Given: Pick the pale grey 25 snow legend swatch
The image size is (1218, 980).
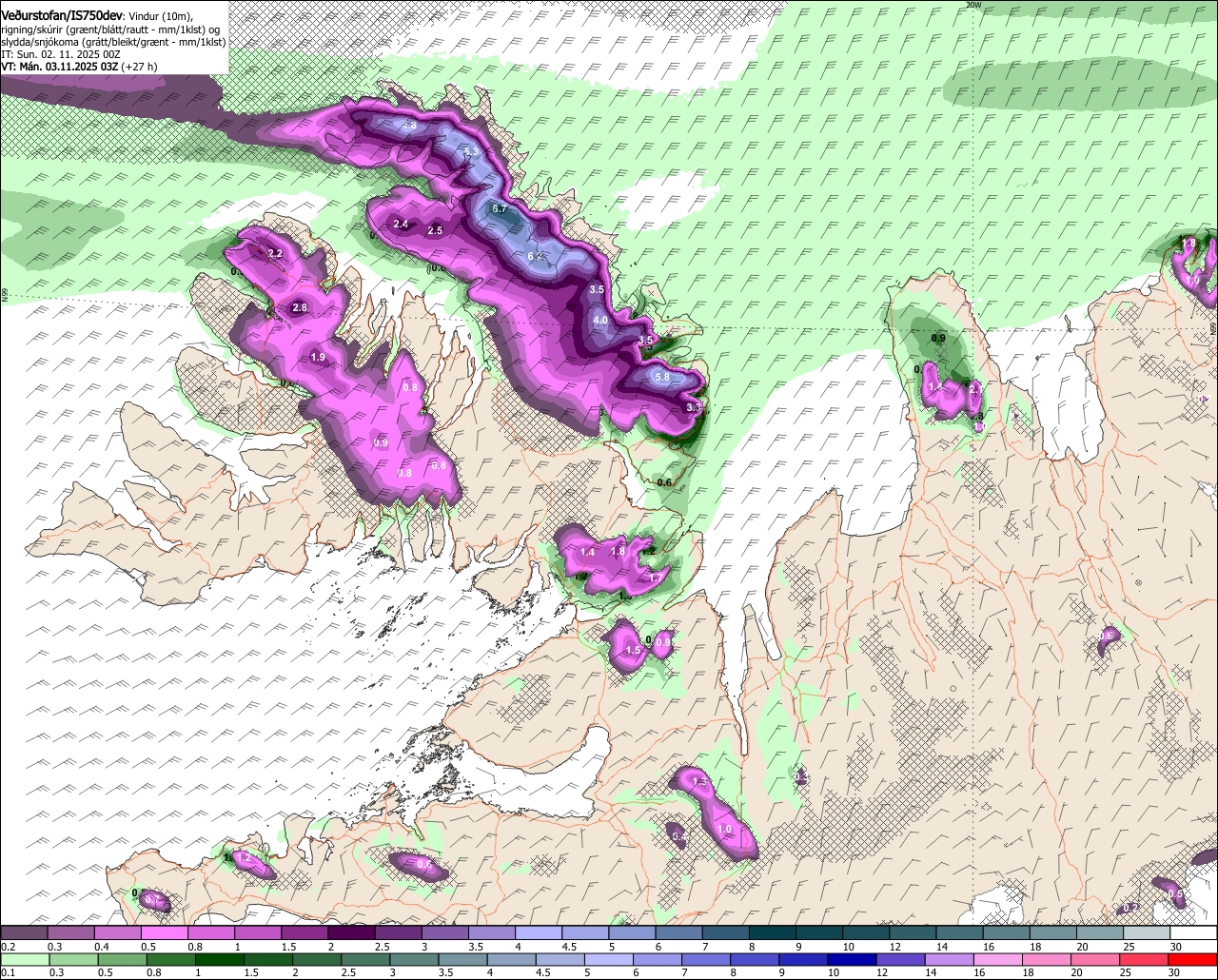Looking at the screenshot, I should 1147,932.
